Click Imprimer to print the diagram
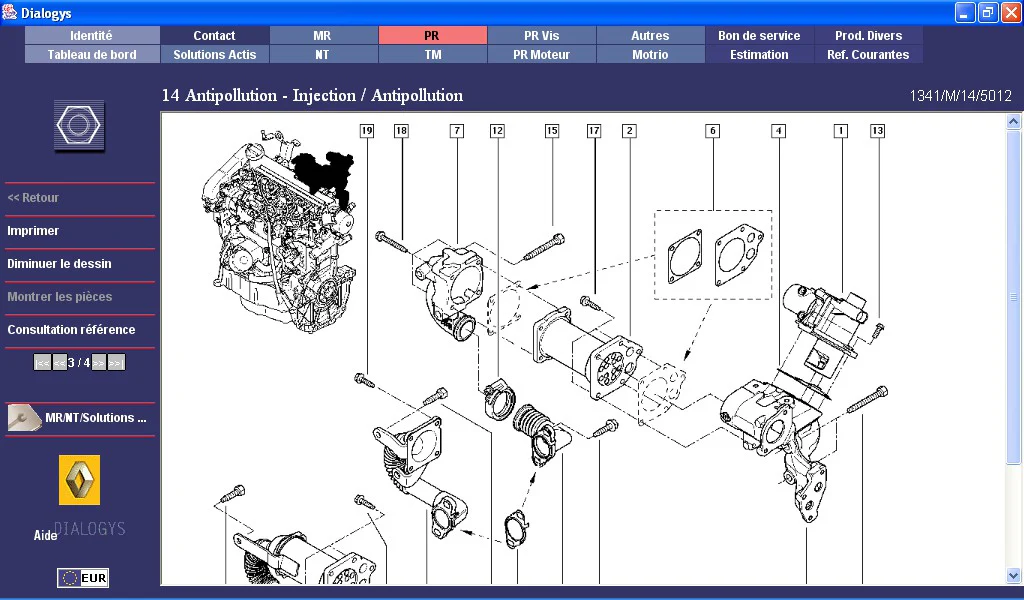This screenshot has height=600, width=1024. click(33, 231)
